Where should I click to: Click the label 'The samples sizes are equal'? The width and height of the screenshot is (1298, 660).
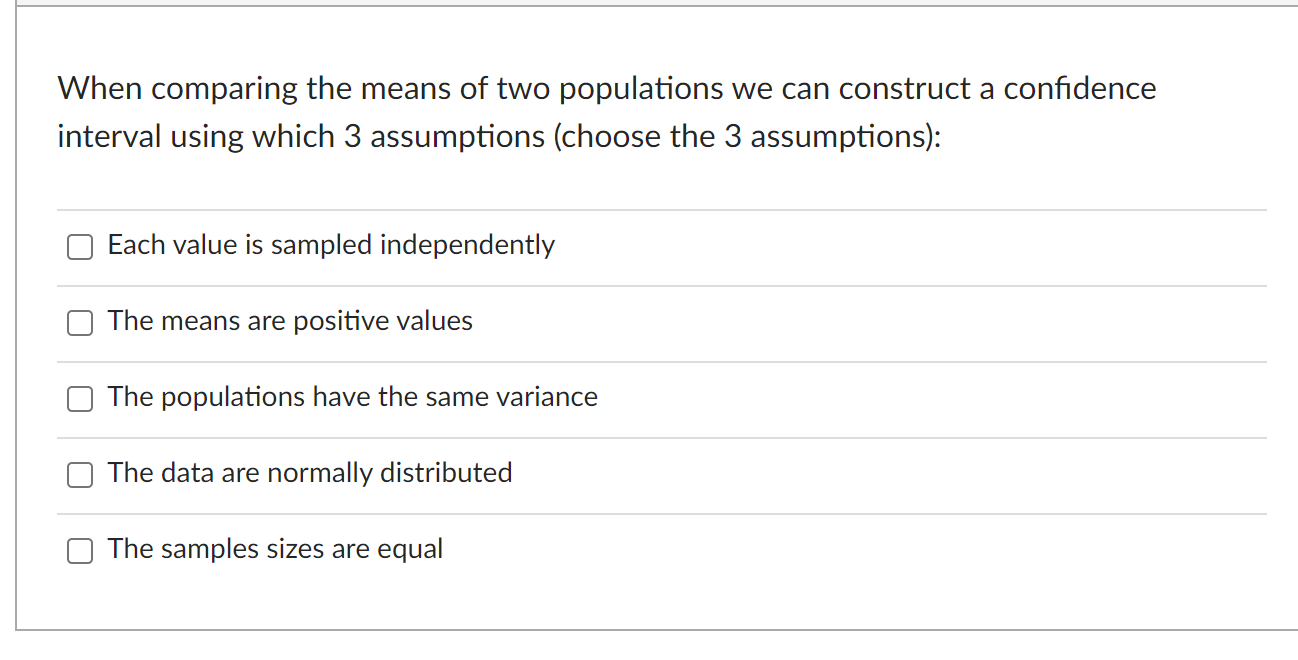(275, 549)
